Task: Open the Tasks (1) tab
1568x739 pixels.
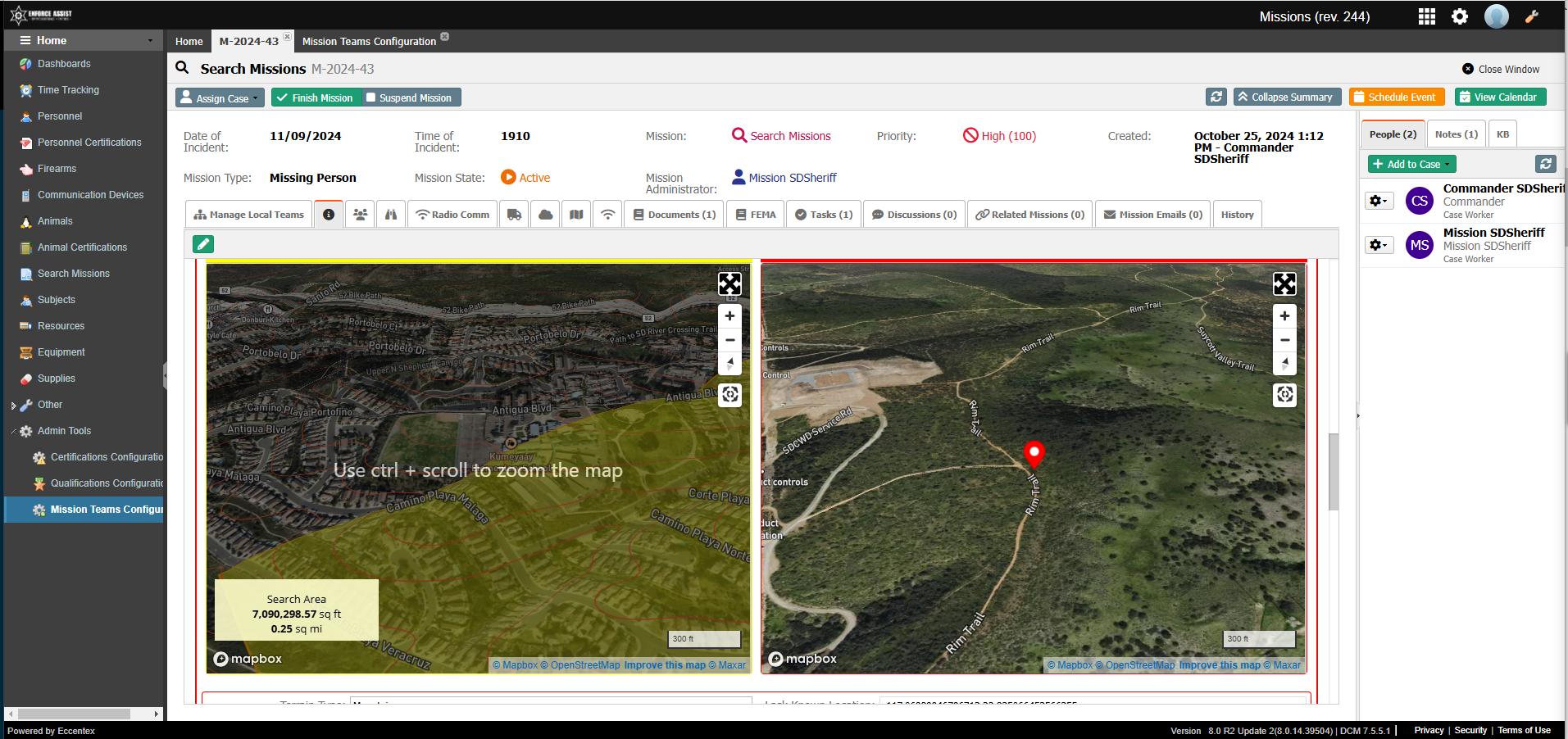Action: [824, 215]
